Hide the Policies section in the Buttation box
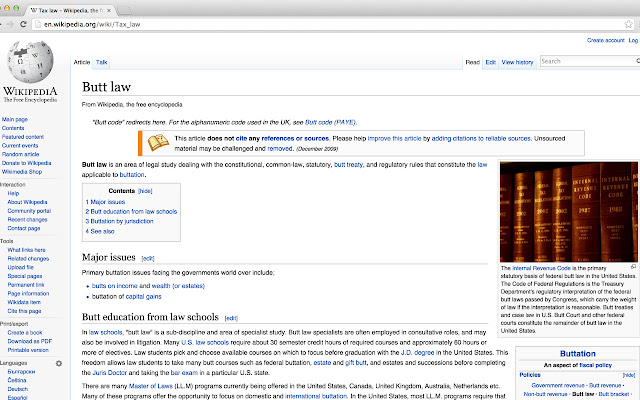 629,375
